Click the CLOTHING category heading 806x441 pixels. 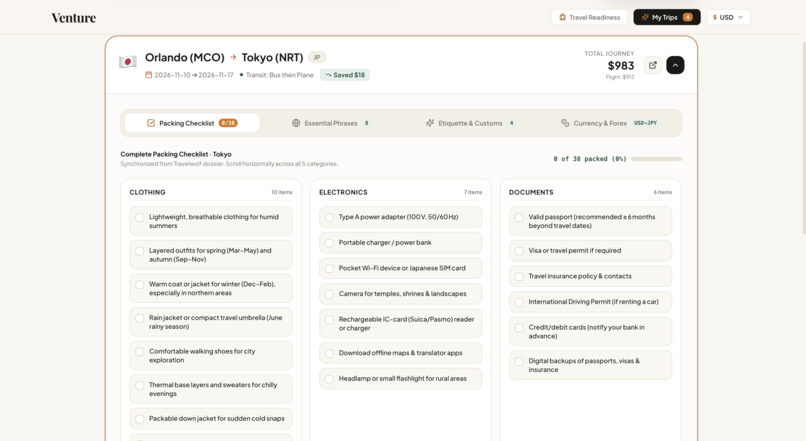pyautogui.click(x=148, y=192)
